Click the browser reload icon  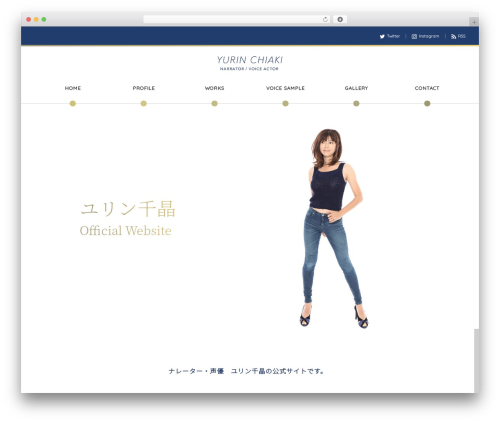click(325, 19)
